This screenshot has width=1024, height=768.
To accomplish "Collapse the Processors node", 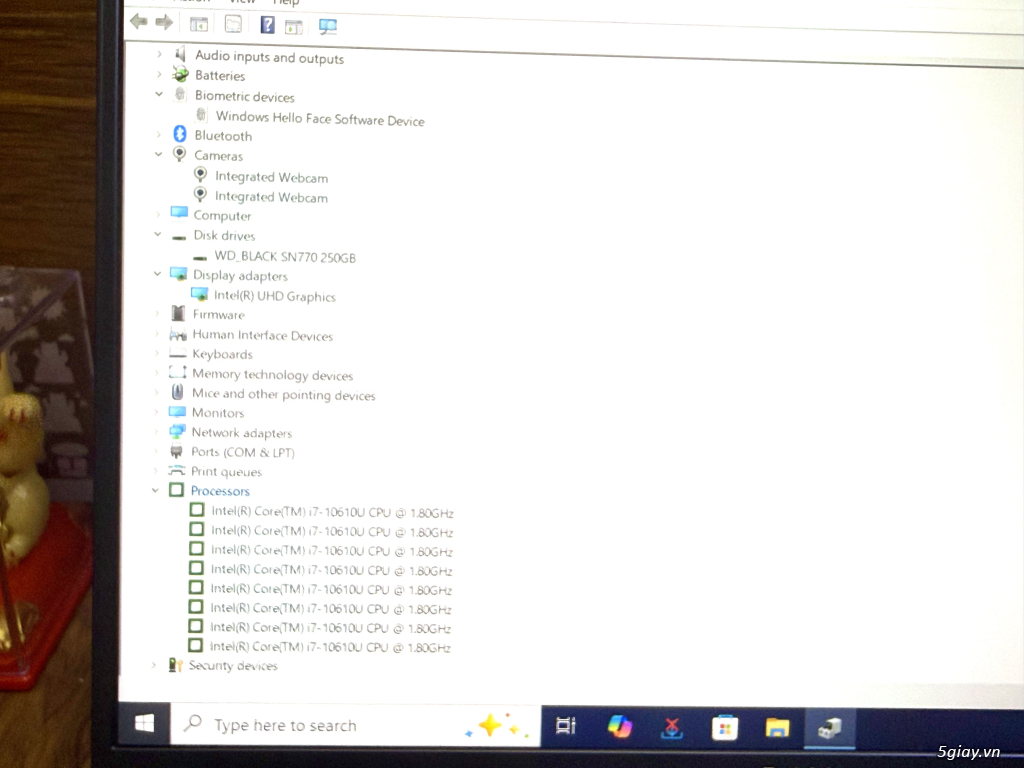I will [x=155, y=489].
